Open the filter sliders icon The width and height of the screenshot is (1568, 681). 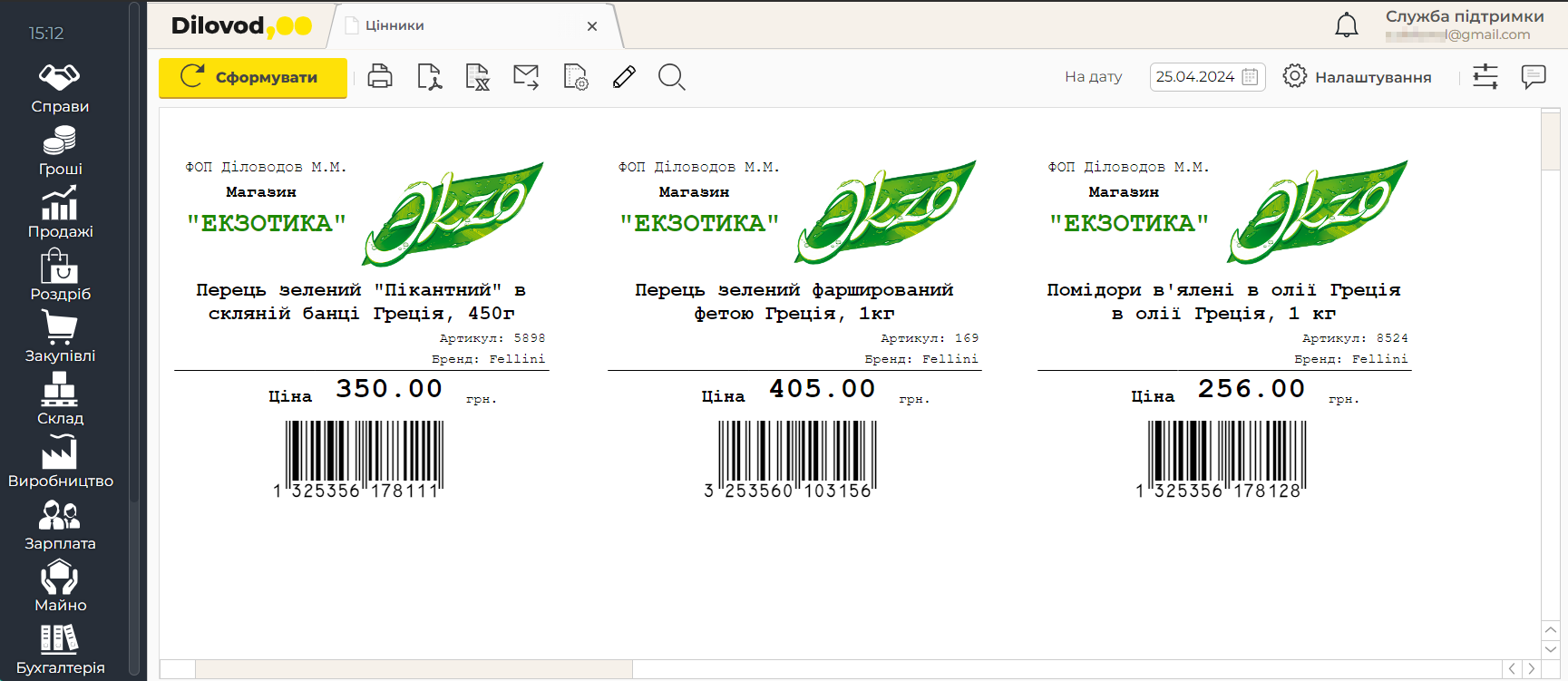[1485, 77]
